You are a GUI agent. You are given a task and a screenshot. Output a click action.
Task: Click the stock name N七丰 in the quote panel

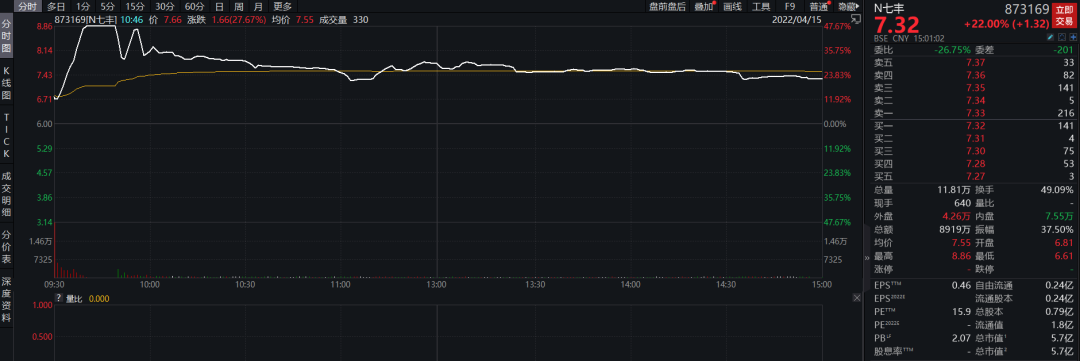coord(889,8)
